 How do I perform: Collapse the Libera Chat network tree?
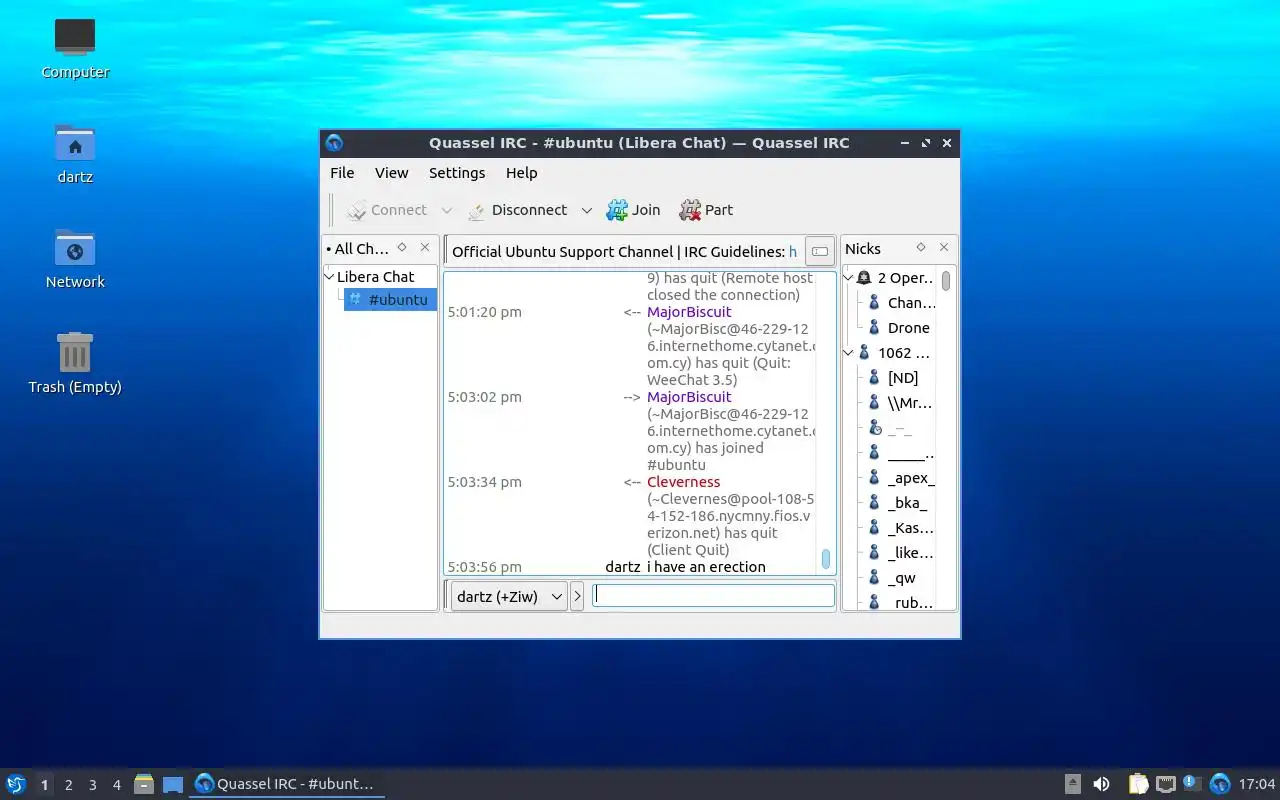tap(330, 277)
